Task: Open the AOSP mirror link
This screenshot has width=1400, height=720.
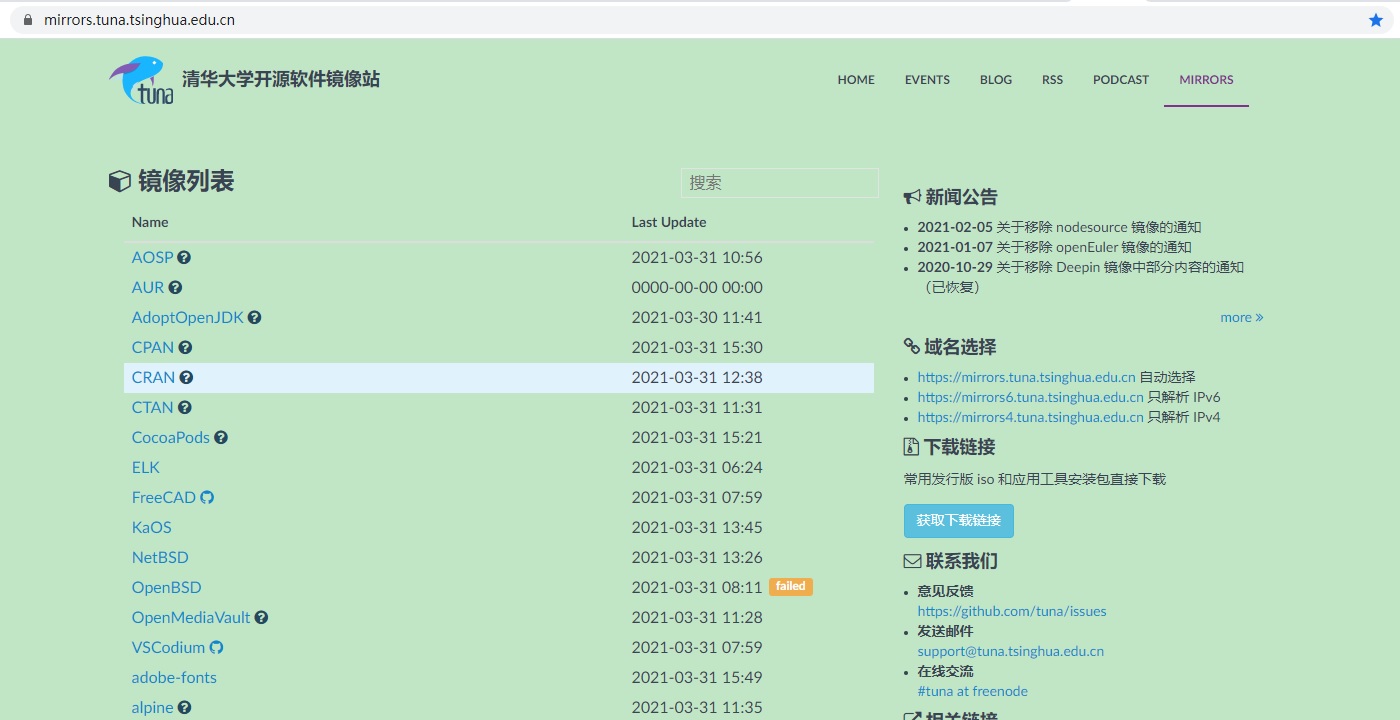Action: click(152, 257)
